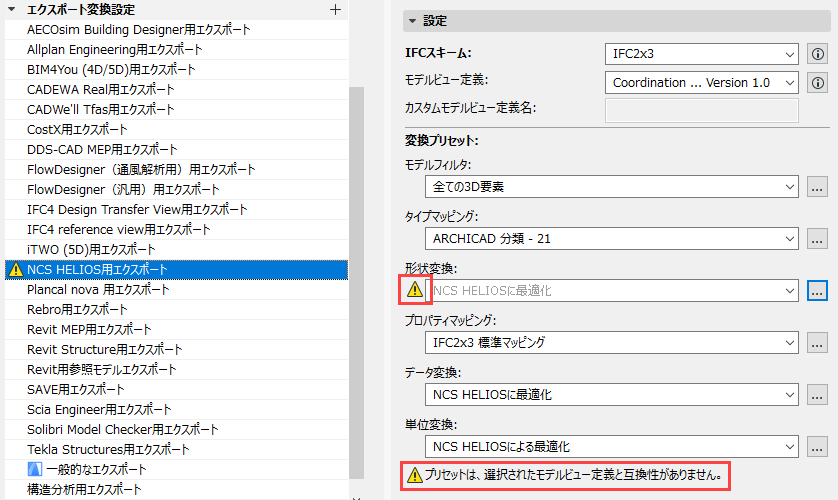The height and width of the screenshot is (500, 838).
Task: Click ellipsis button for タイプマッピング
Action: 817,239
